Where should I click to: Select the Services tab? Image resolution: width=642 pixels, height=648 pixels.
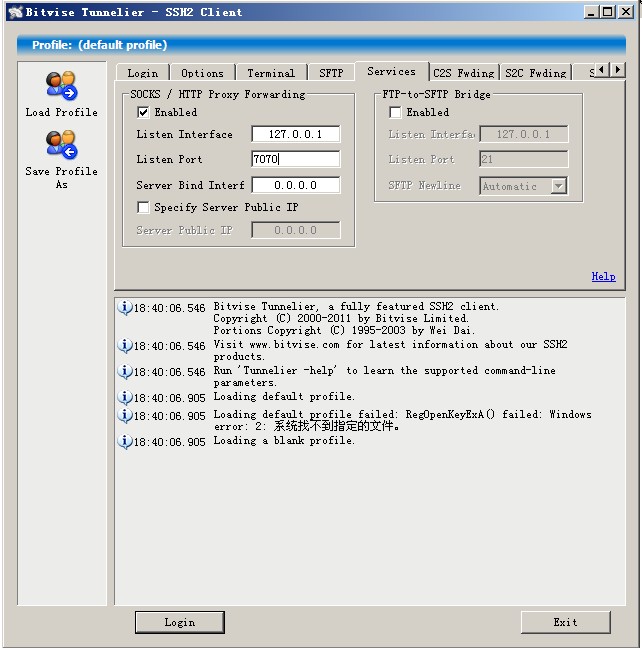[391, 71]
